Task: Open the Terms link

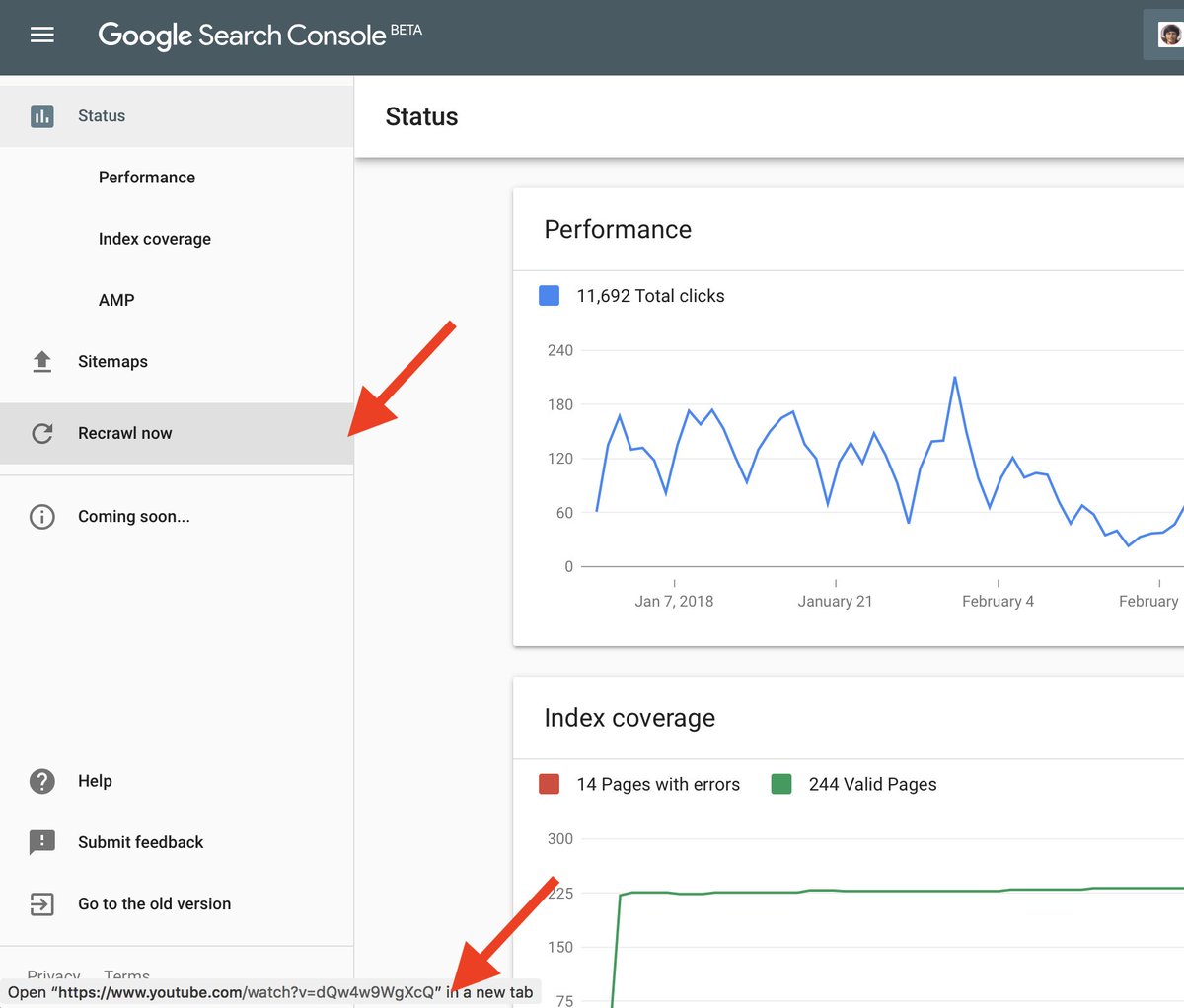Action: point(126,975)
